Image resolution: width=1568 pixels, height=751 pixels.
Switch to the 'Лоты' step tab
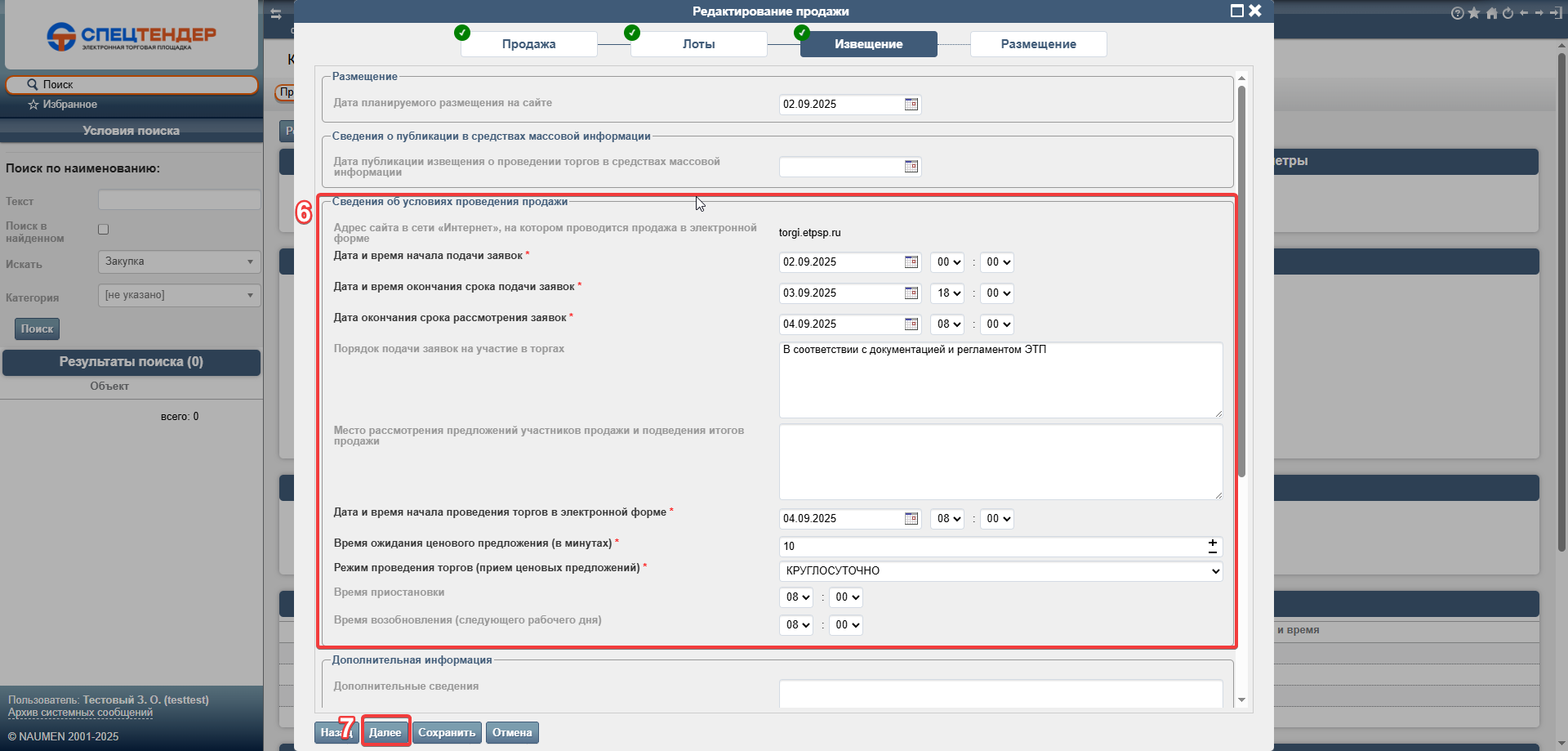click(698, 44)
